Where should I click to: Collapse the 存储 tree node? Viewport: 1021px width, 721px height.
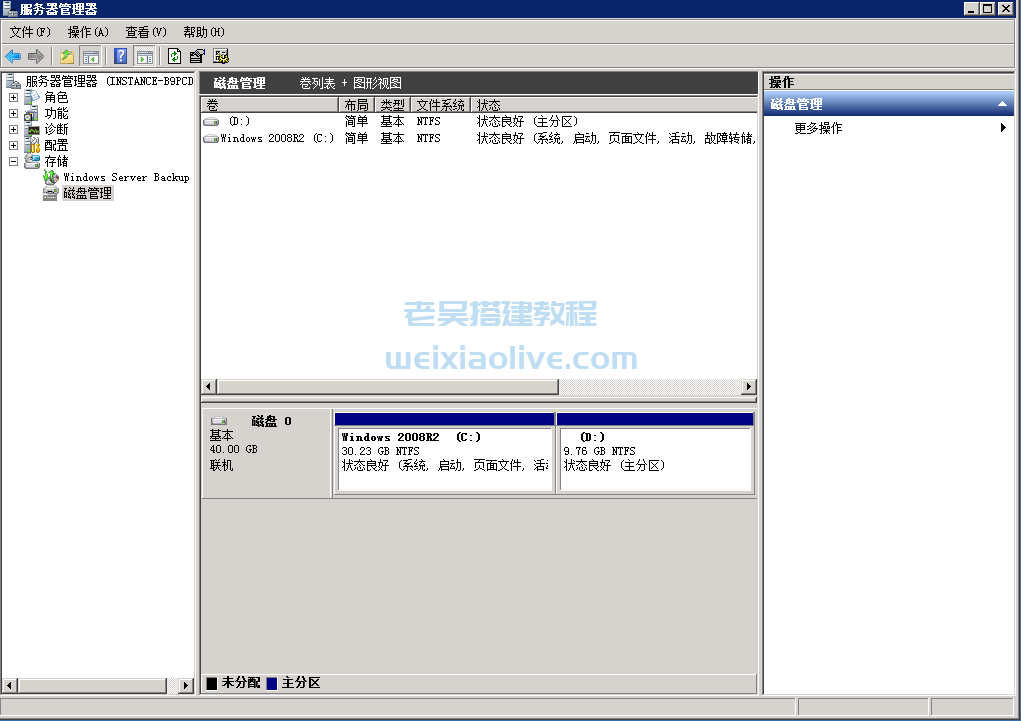[13, 161]
